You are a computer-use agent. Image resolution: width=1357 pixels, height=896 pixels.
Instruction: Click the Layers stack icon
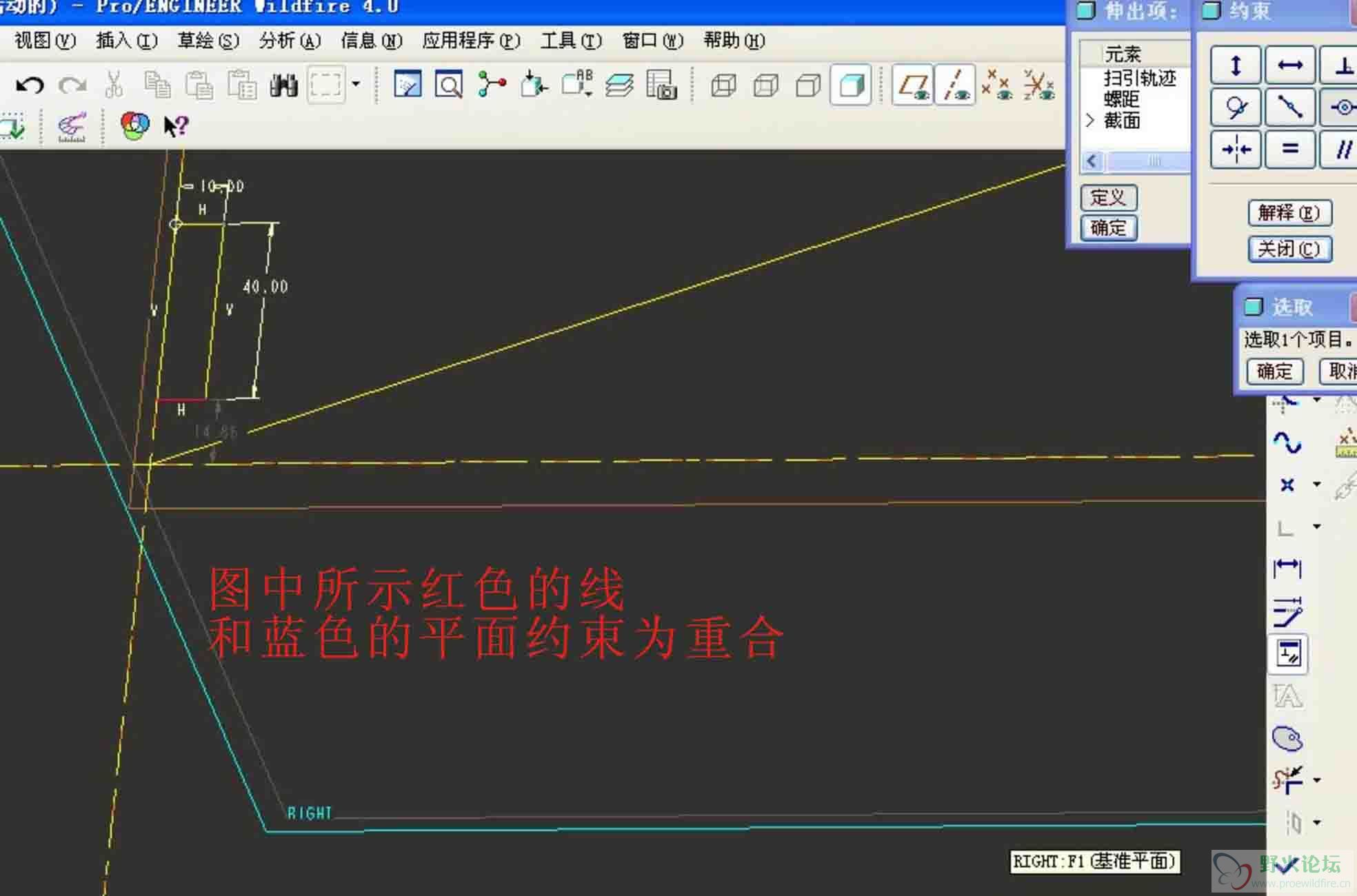pos(619,85)
